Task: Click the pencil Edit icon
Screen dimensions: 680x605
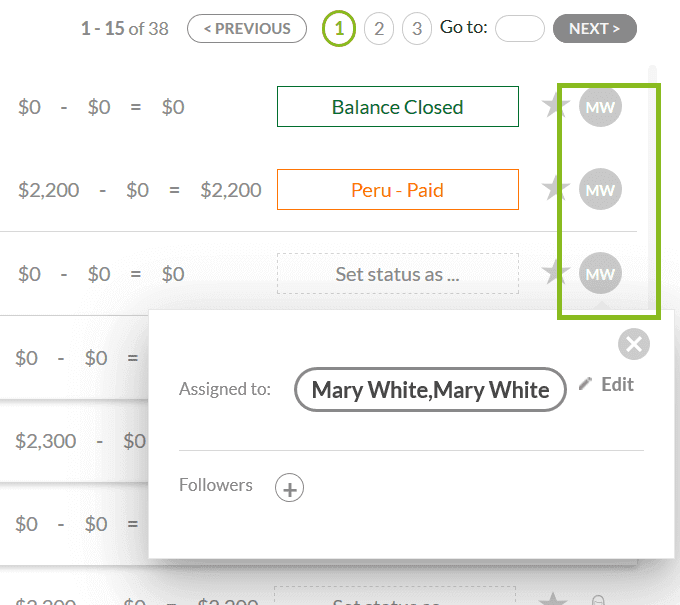Action: tap(586, 384)
